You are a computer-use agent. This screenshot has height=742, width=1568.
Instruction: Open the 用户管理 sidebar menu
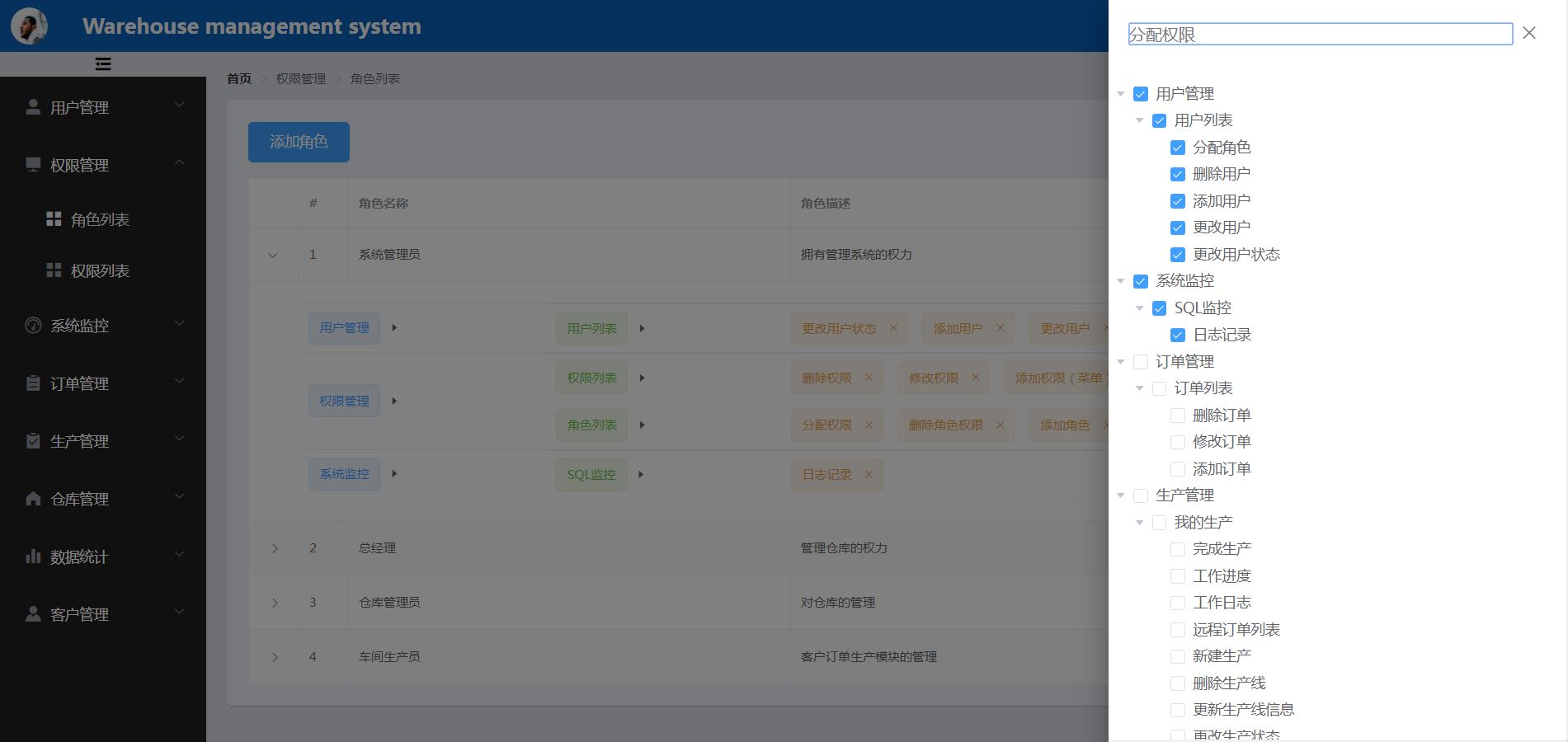103,107
